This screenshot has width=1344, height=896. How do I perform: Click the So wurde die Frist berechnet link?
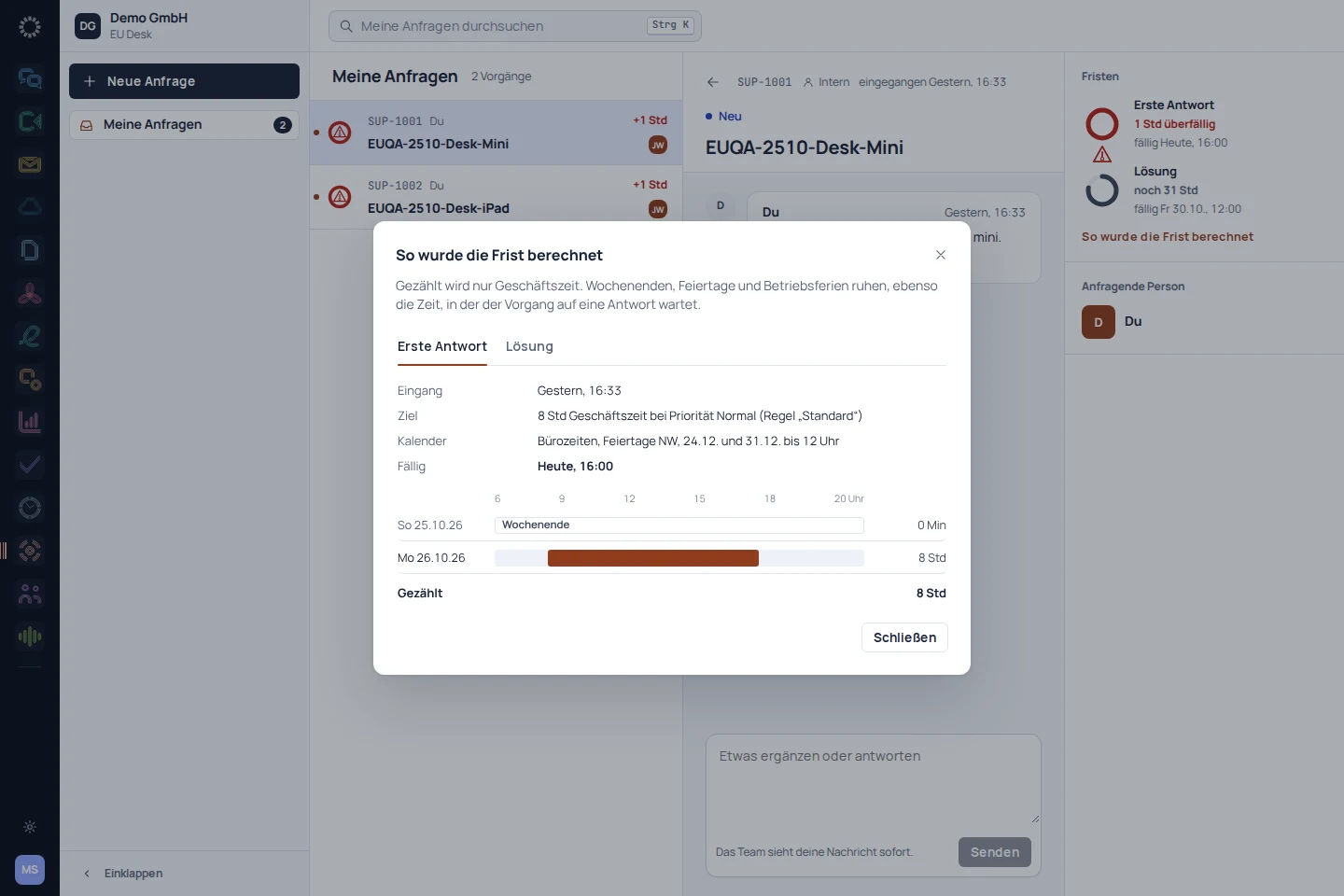[1167, 237]
